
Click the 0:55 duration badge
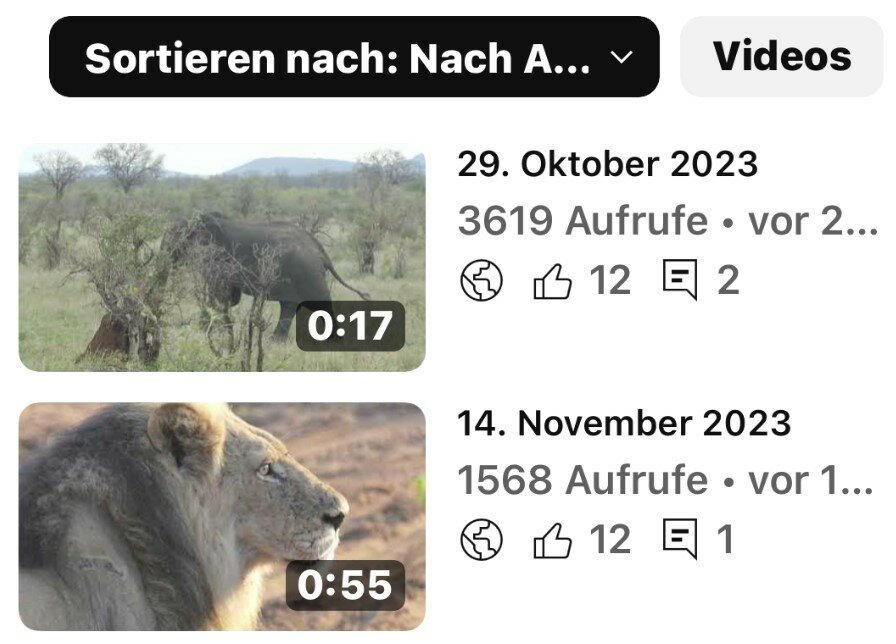click(345, 585)
